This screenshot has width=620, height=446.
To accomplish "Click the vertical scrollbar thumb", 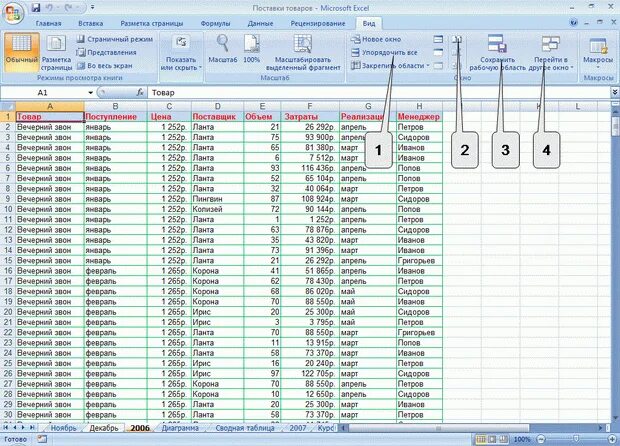I will (615, 127).
